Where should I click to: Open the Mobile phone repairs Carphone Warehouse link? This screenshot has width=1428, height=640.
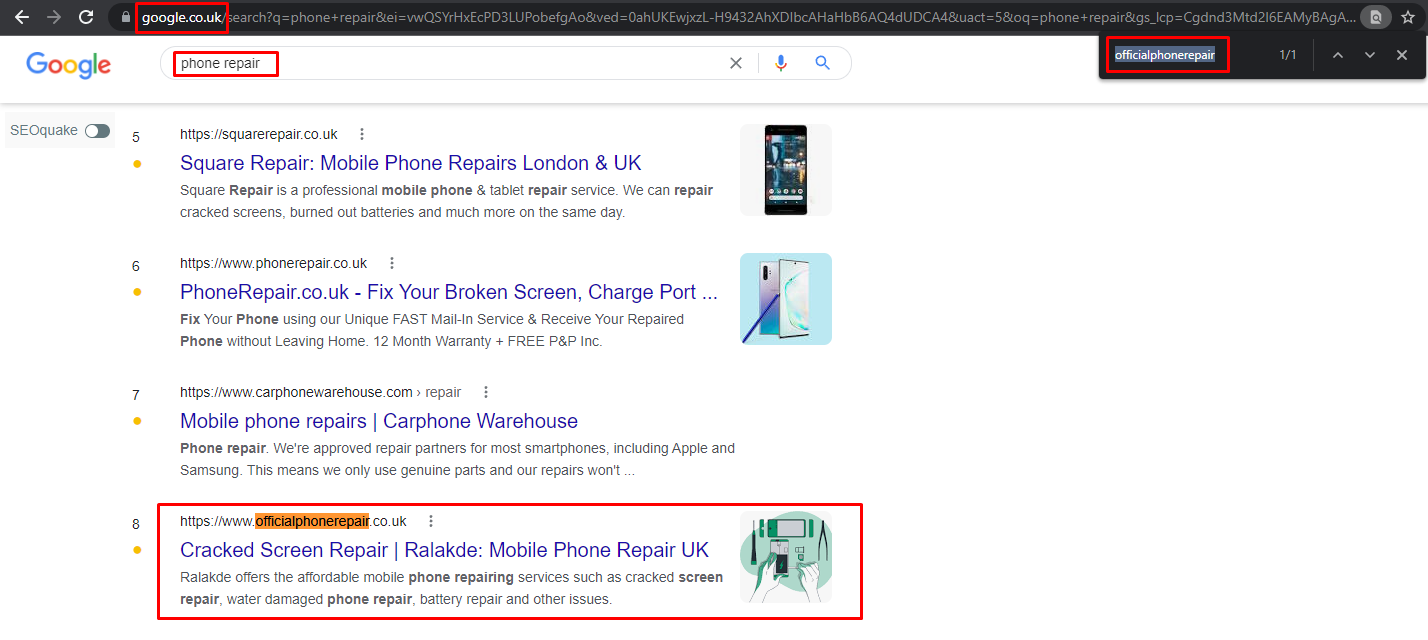[378, 421]
